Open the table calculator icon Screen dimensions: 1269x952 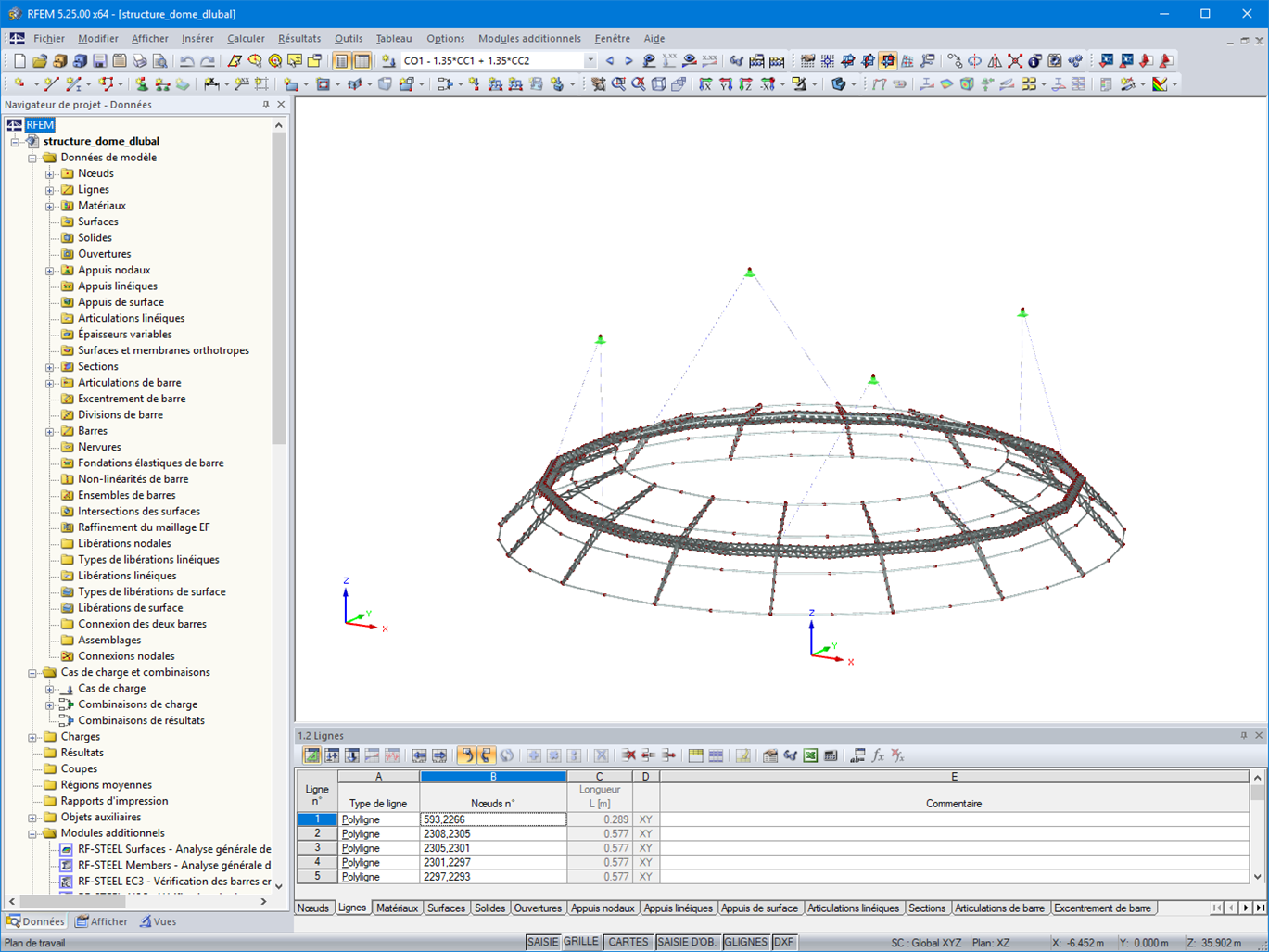pos(829,755)
